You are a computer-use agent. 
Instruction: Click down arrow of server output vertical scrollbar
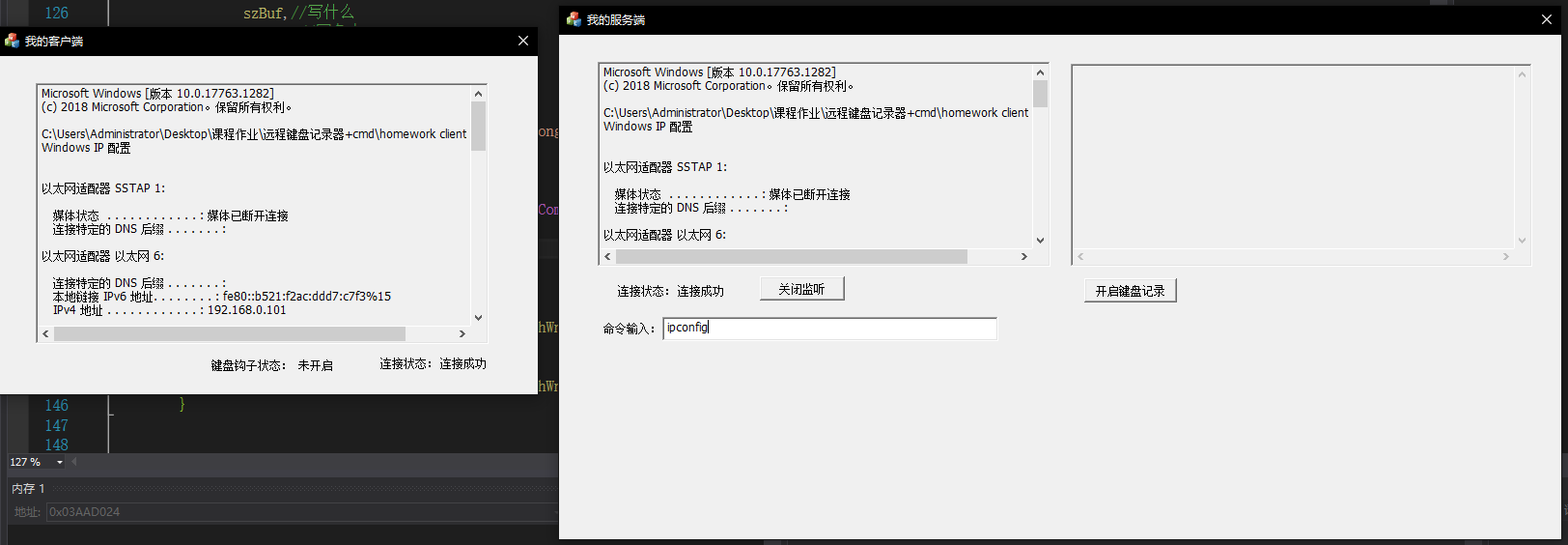tap(1040, 241)
